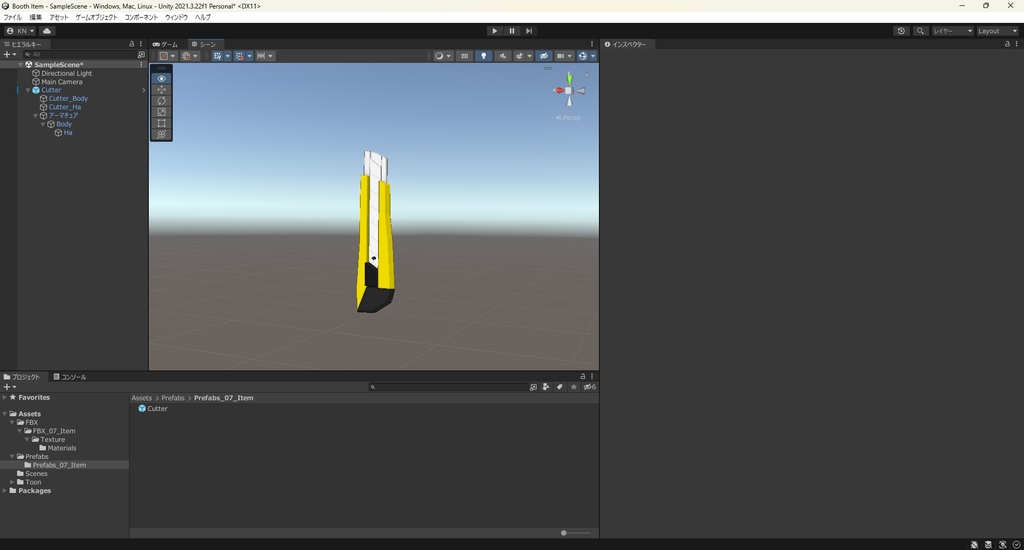Open Hierarchy create (+) dropdown

pyautogui.click(x=10, y=55)
